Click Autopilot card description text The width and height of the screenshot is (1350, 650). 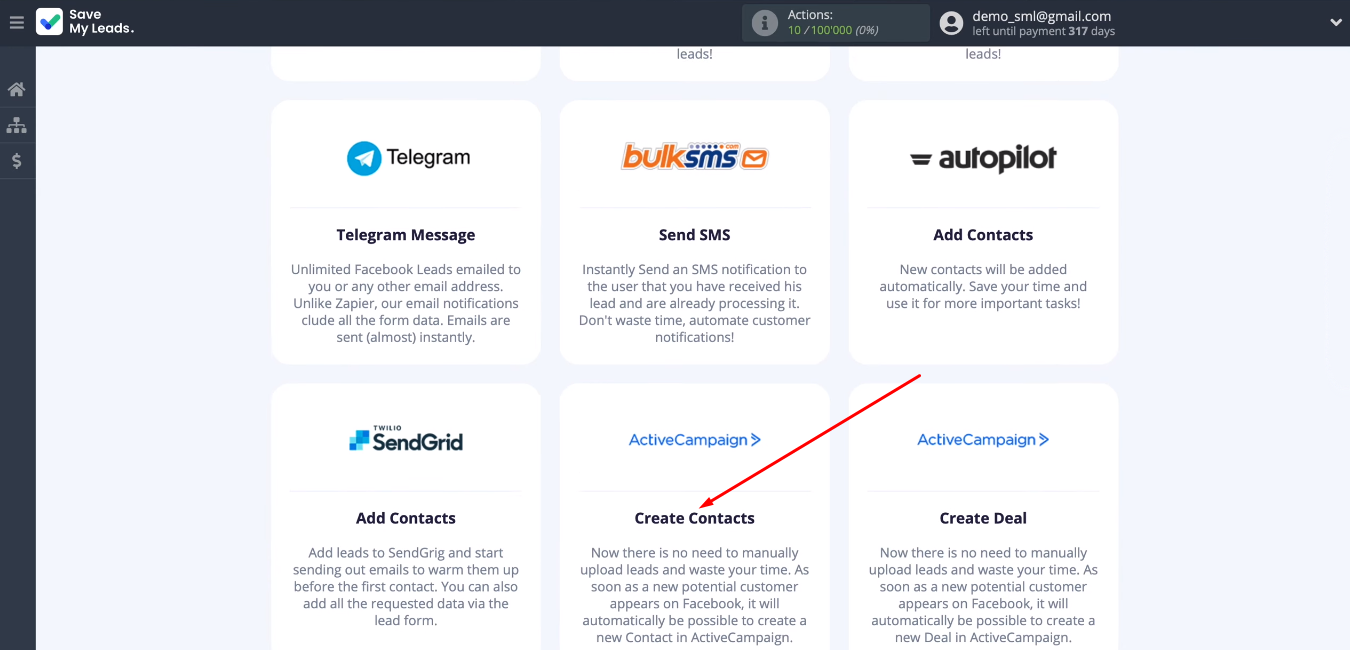(983, 286)
